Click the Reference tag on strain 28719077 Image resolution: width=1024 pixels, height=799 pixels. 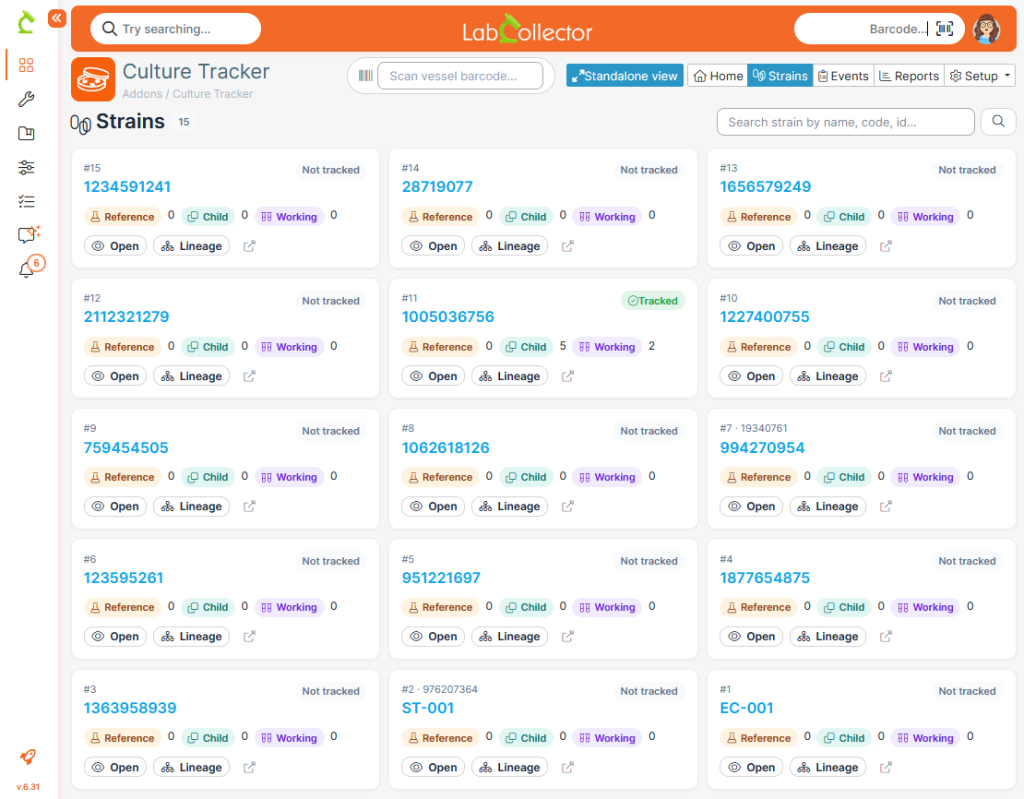[440, 216]
